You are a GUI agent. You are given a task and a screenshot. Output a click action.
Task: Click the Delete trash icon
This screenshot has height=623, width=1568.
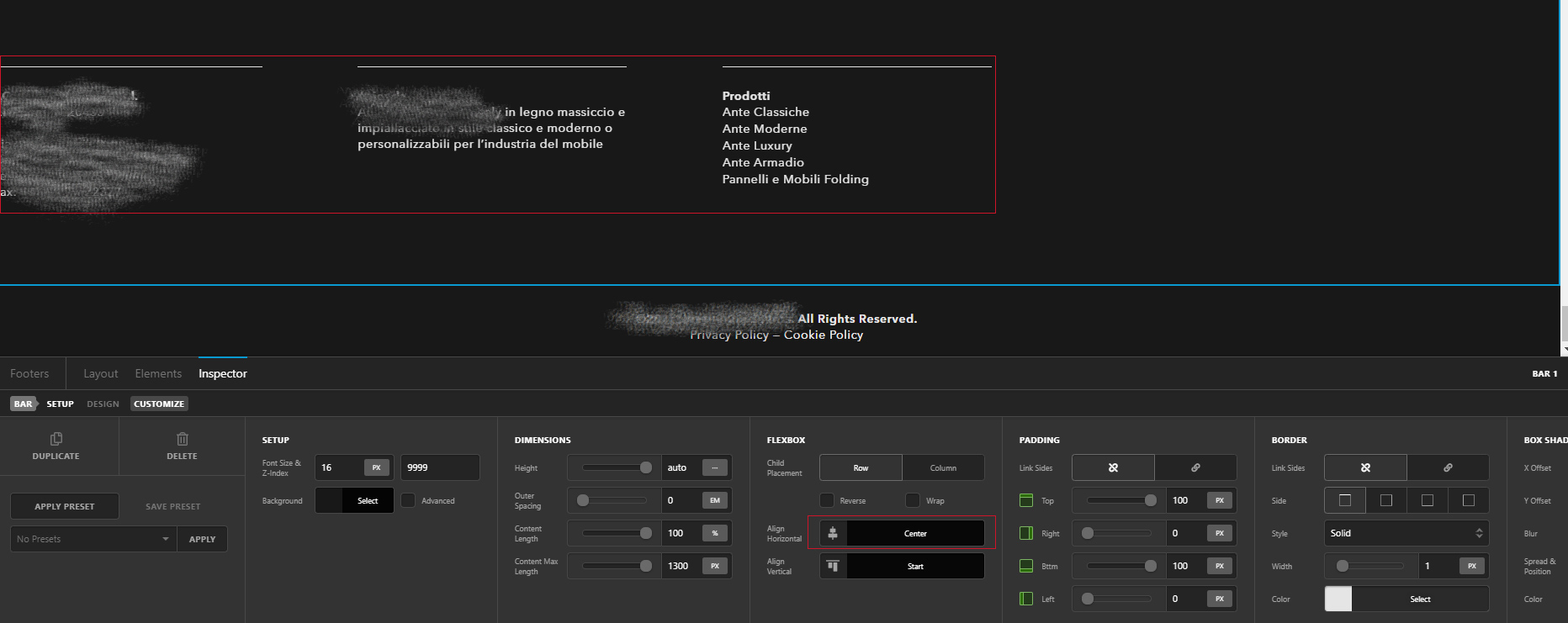tap(183, 439)
